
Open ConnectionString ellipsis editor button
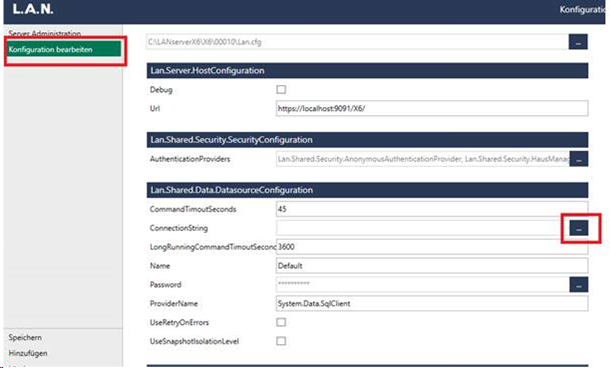[579, 228]
